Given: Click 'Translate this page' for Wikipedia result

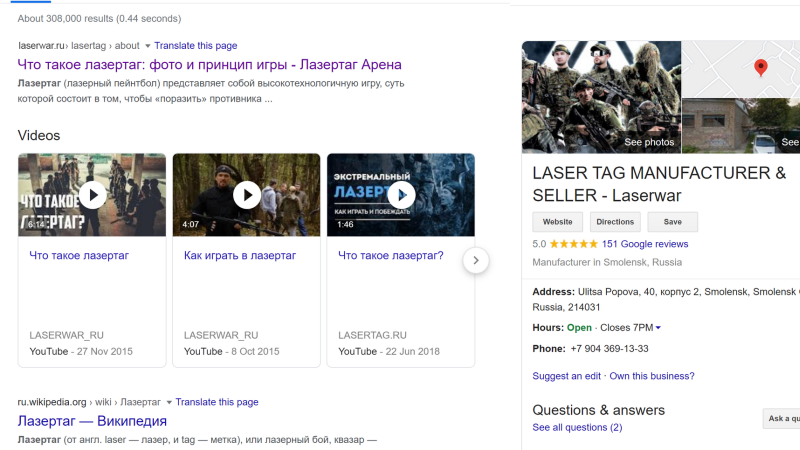Looking at the screenshot, I should [217, 402].
